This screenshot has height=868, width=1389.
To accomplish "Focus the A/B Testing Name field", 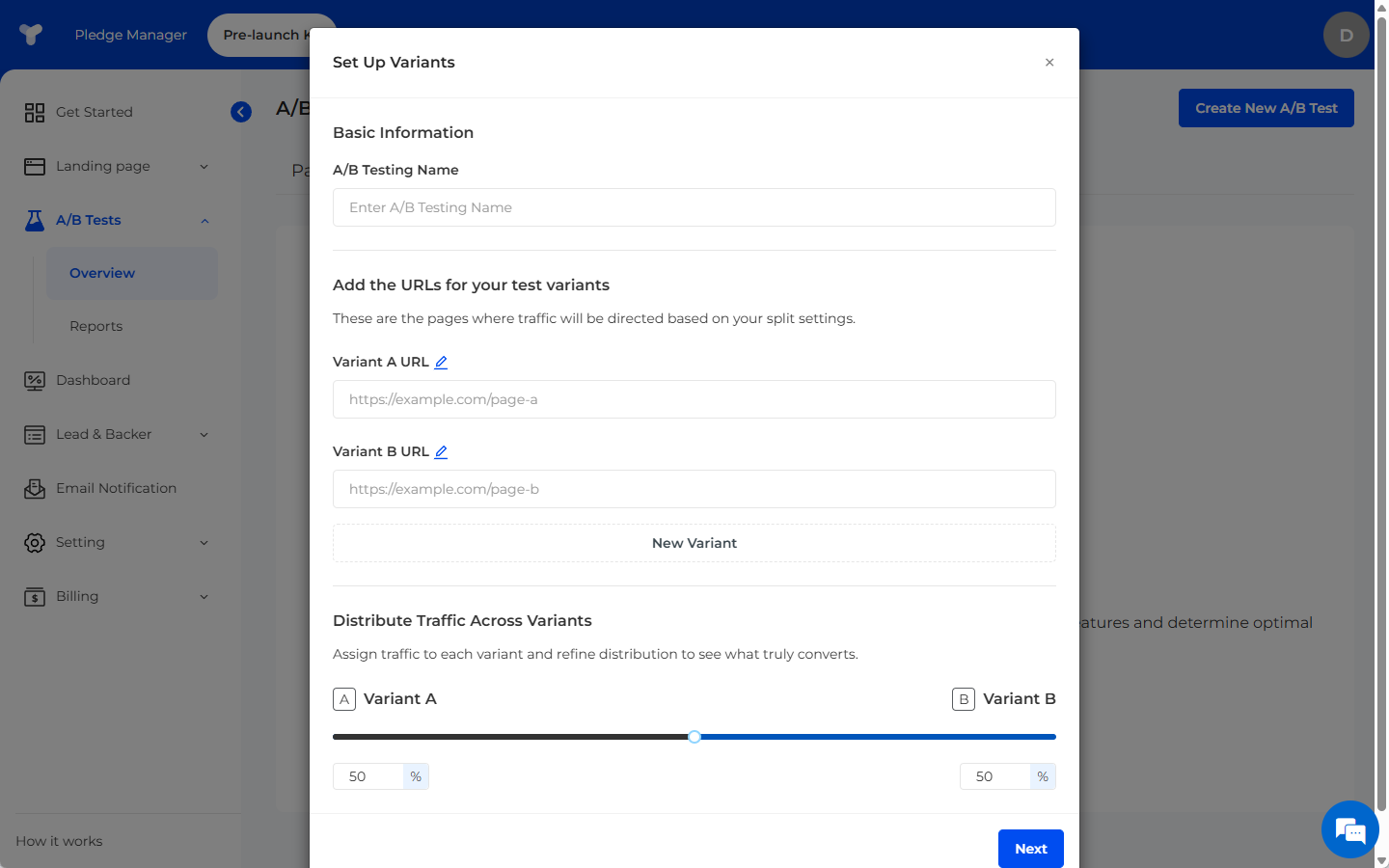I will pos(694,207).
